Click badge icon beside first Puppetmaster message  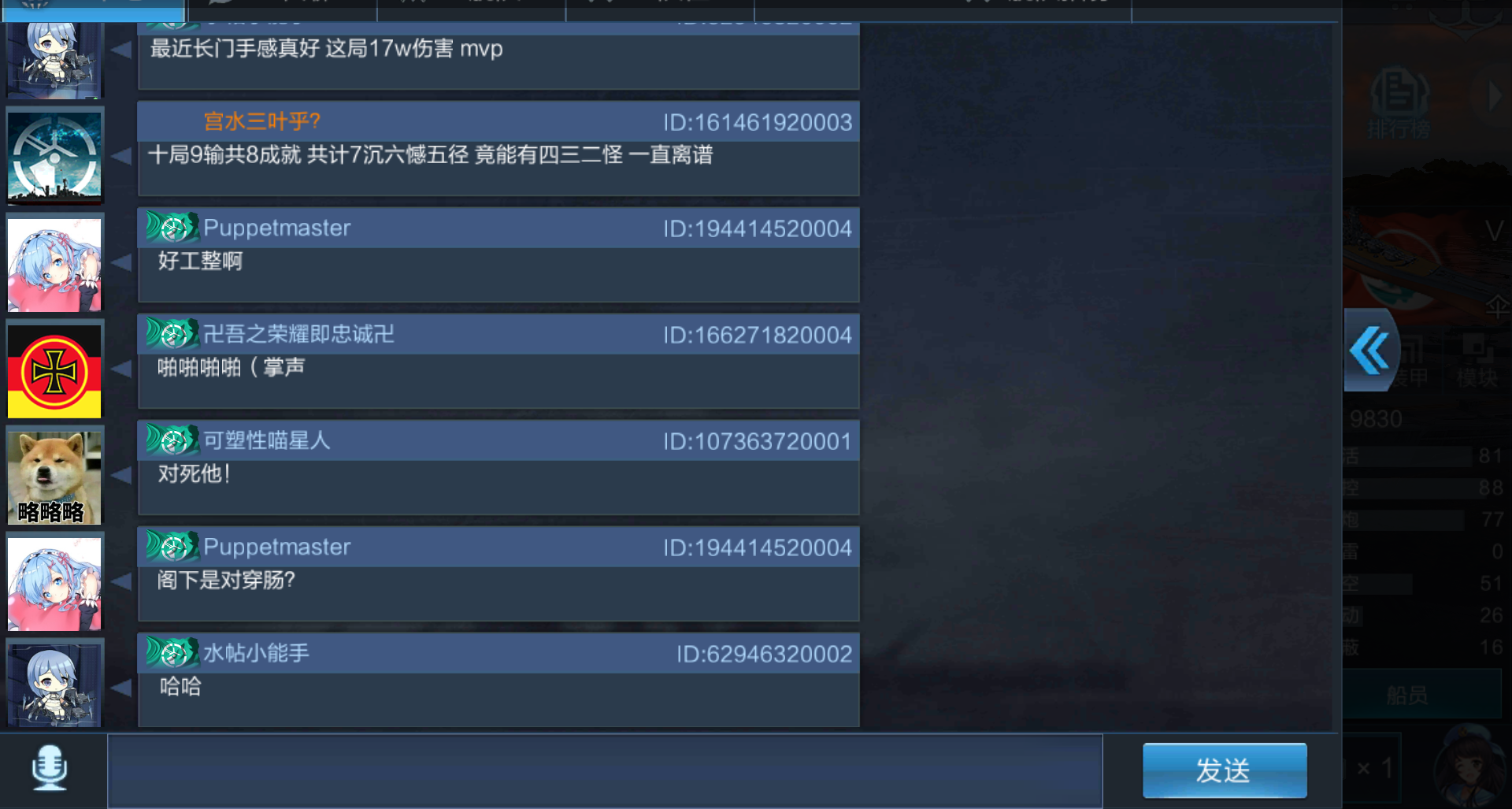[172, 228]
